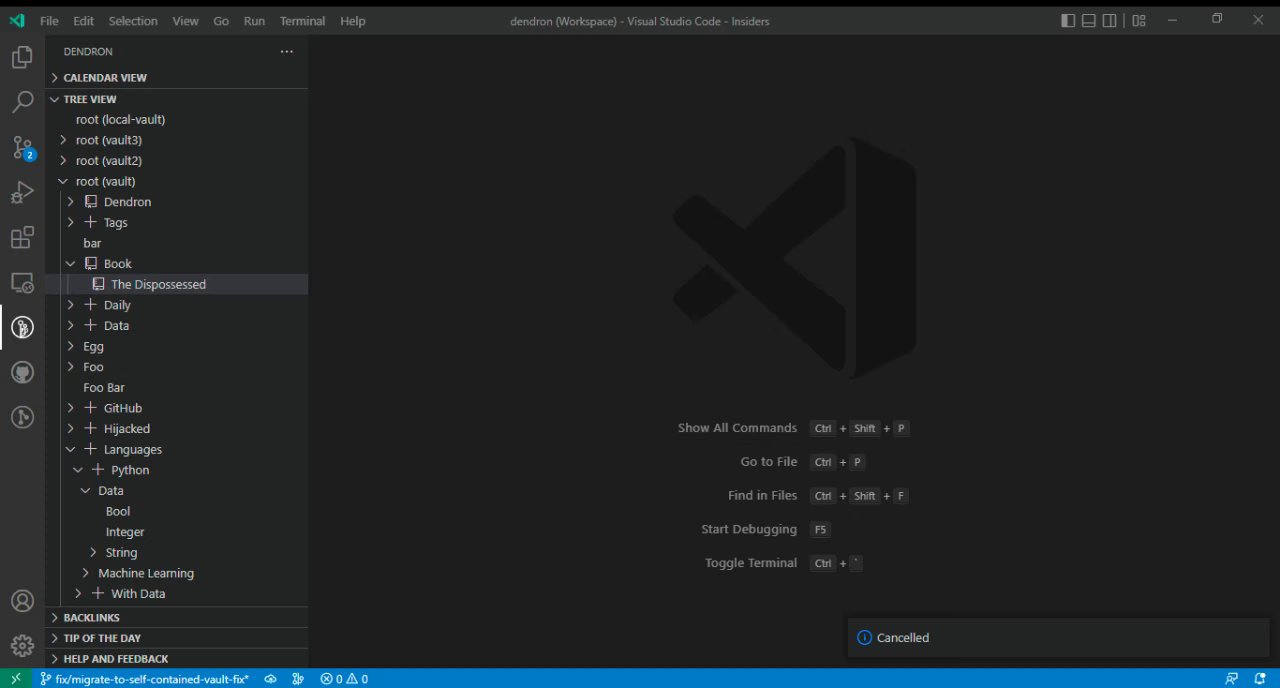This screenshot has width=1280, height=688.
Task: Open the Extensions view
Action: (x=22, y=238)
